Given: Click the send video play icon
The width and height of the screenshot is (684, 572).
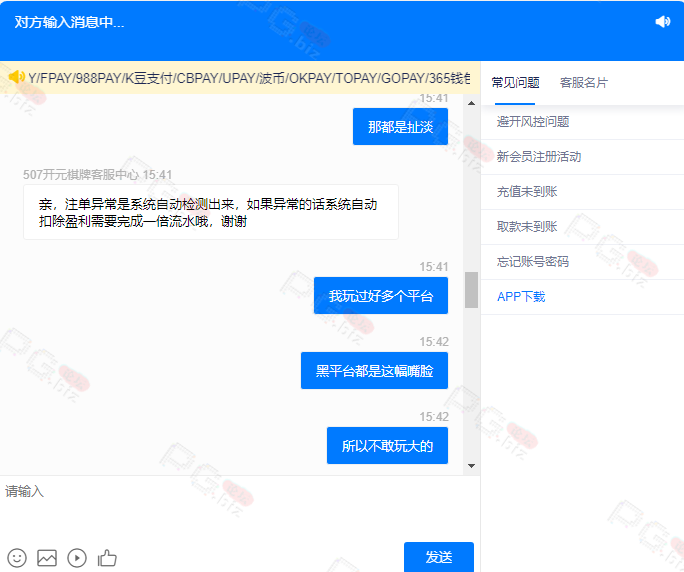Looking at the screenshot, I should (x=77, y=558).
